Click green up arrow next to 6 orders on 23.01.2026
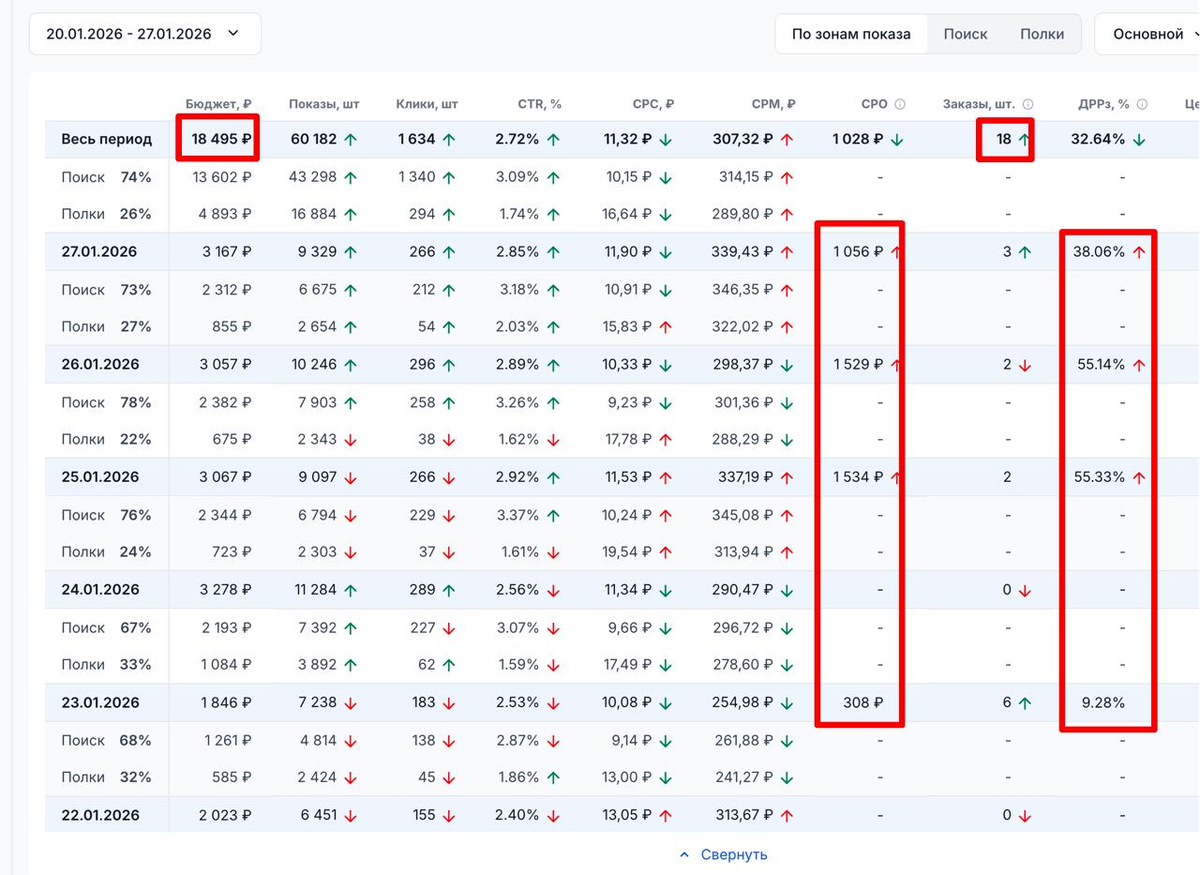1200x875 pixels. click(x=1024, y=703)
